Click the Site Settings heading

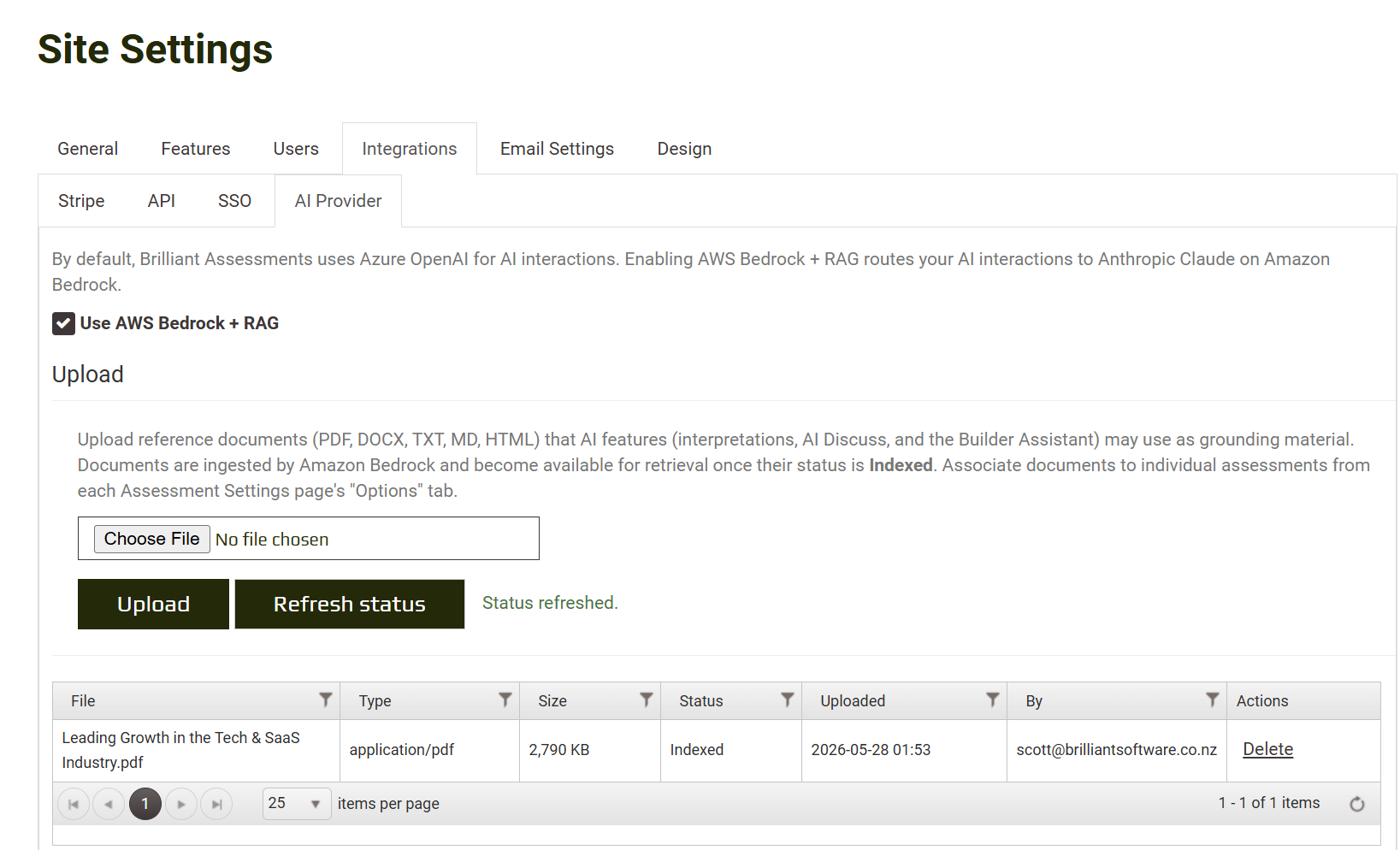point(155,50)
